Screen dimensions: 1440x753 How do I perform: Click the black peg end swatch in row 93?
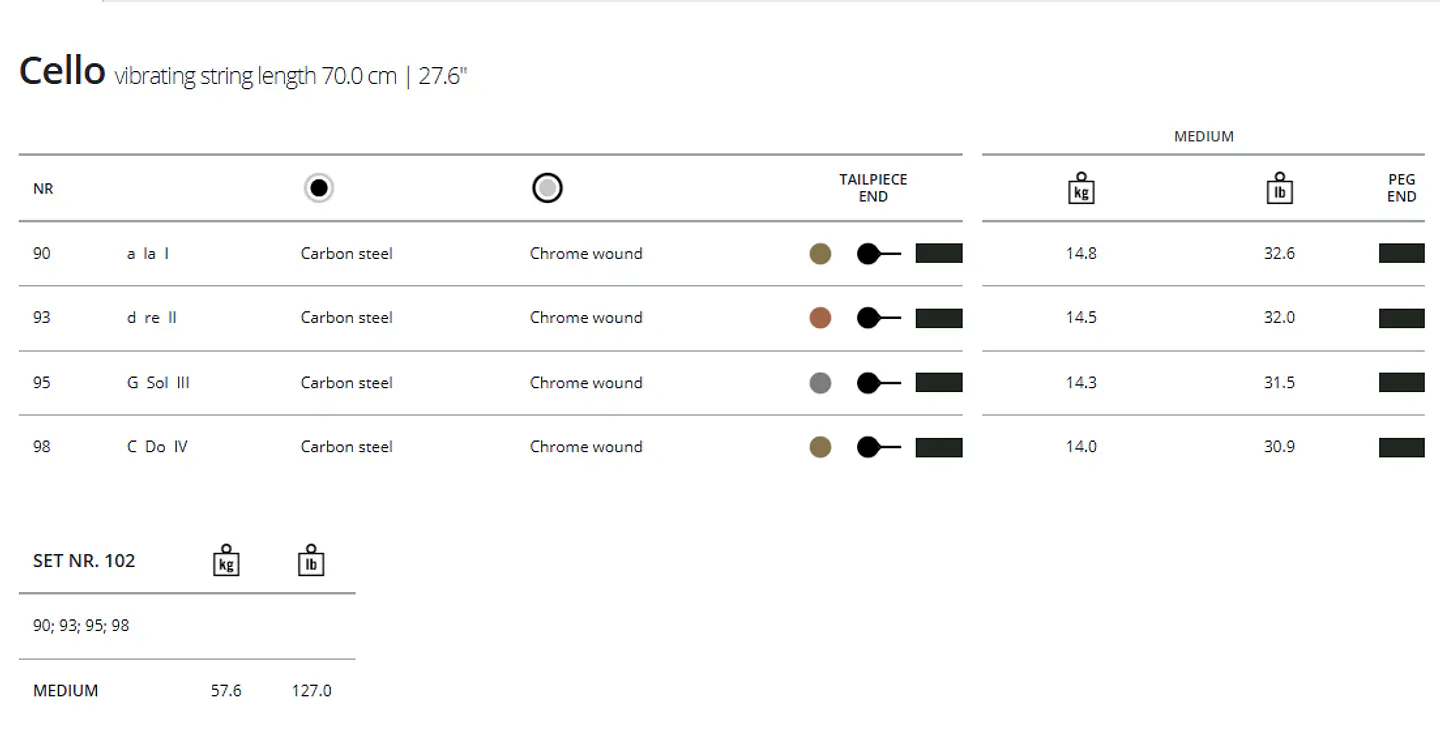1402,318
